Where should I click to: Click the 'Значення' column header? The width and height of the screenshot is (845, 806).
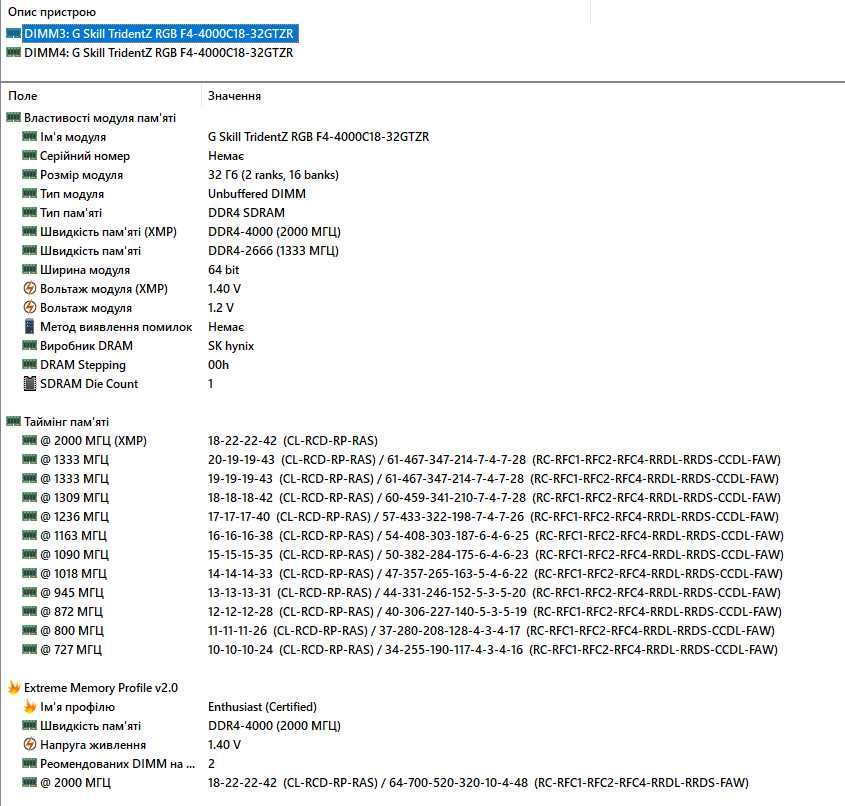click(x=234, y=96)
